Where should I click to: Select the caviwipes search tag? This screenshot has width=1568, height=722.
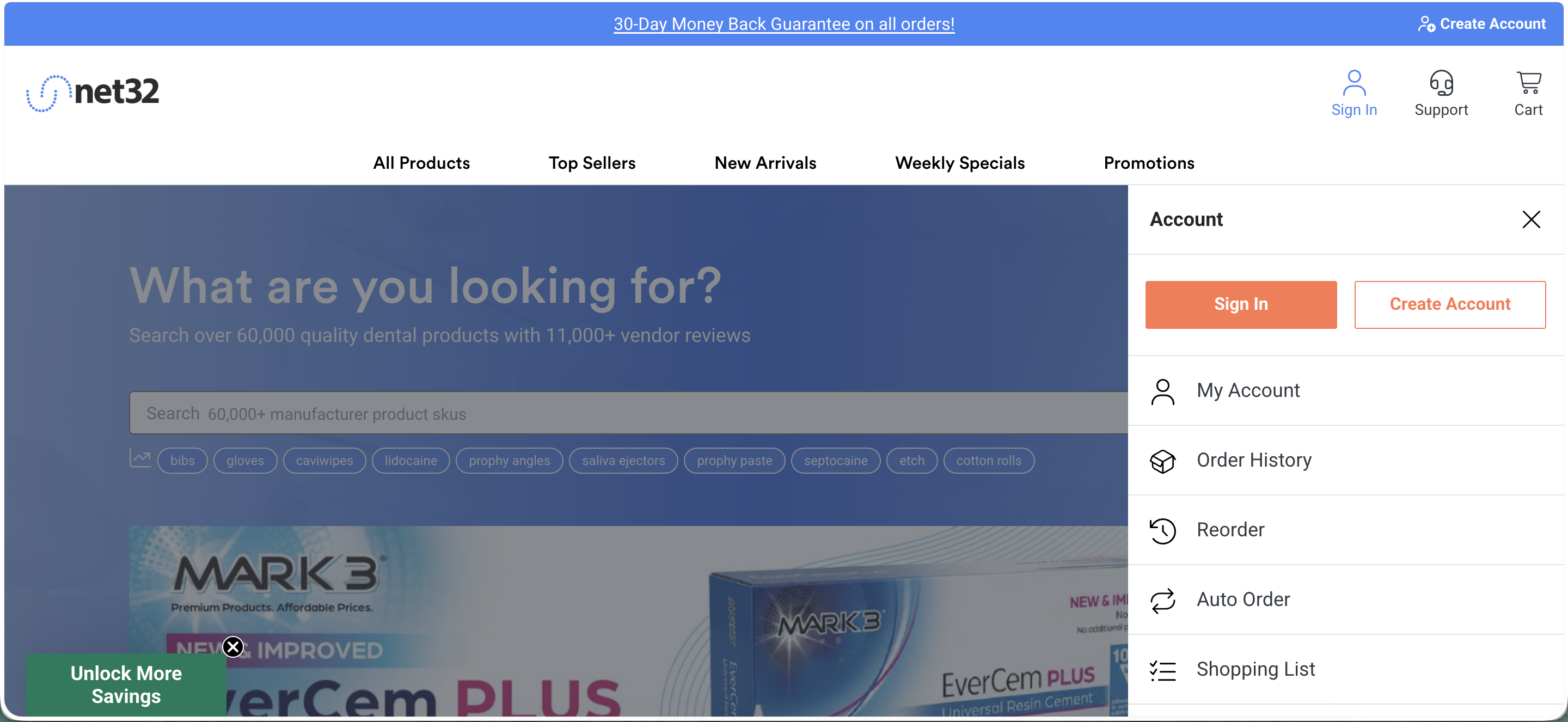[x=324, y=461]
